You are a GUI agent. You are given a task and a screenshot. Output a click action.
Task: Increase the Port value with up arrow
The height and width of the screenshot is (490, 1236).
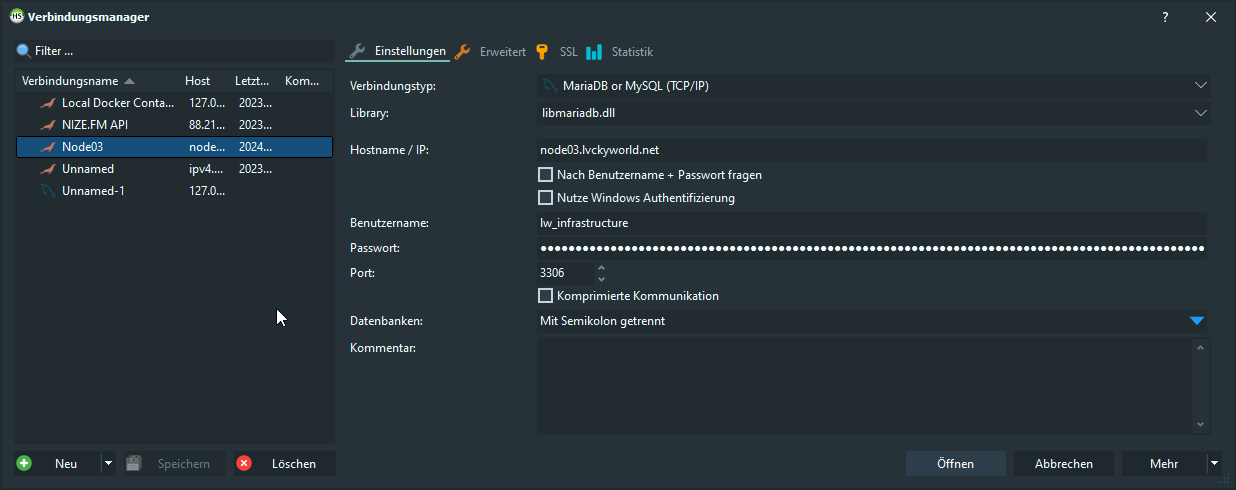point(601,267)
